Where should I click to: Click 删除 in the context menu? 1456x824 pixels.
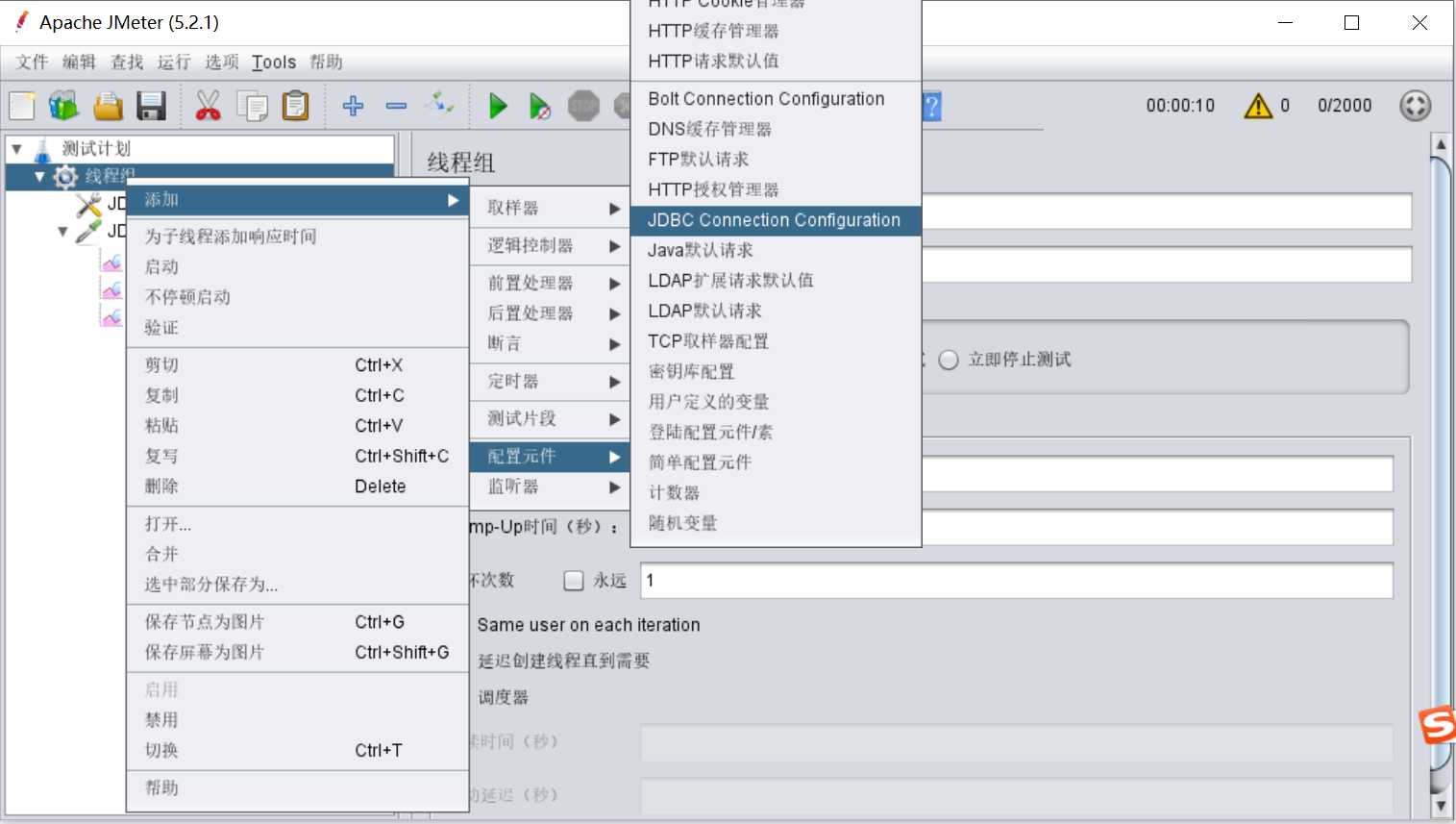coord(297,487)
